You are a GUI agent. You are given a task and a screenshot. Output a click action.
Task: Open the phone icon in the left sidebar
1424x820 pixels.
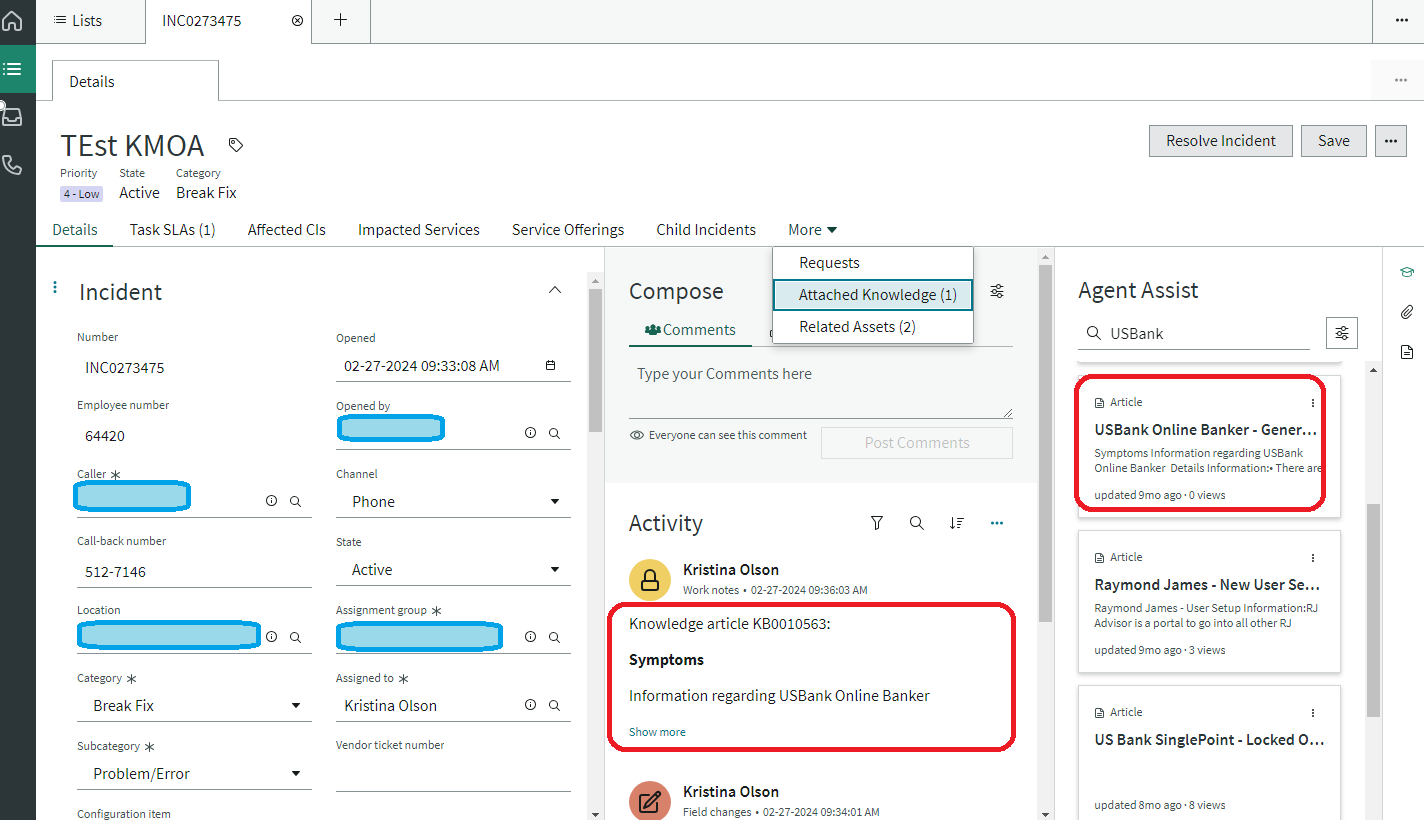[x=13, y=165]
